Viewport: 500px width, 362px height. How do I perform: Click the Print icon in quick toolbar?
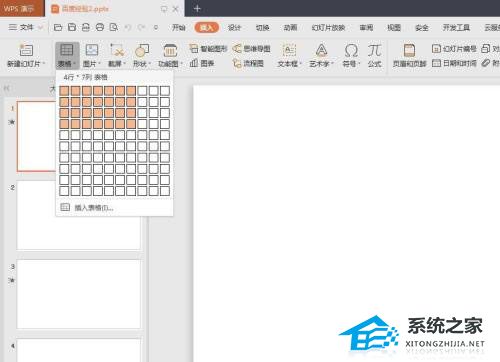click(x=100, y=27)
